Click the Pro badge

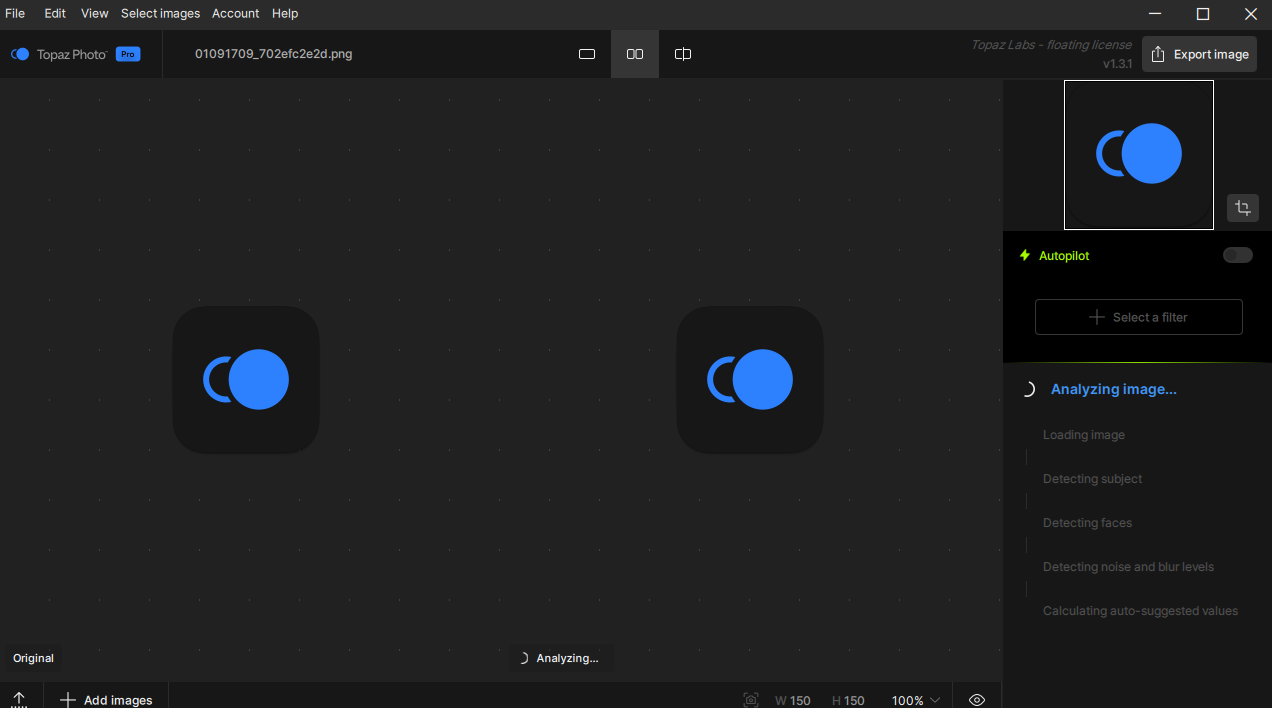(128, 54)
